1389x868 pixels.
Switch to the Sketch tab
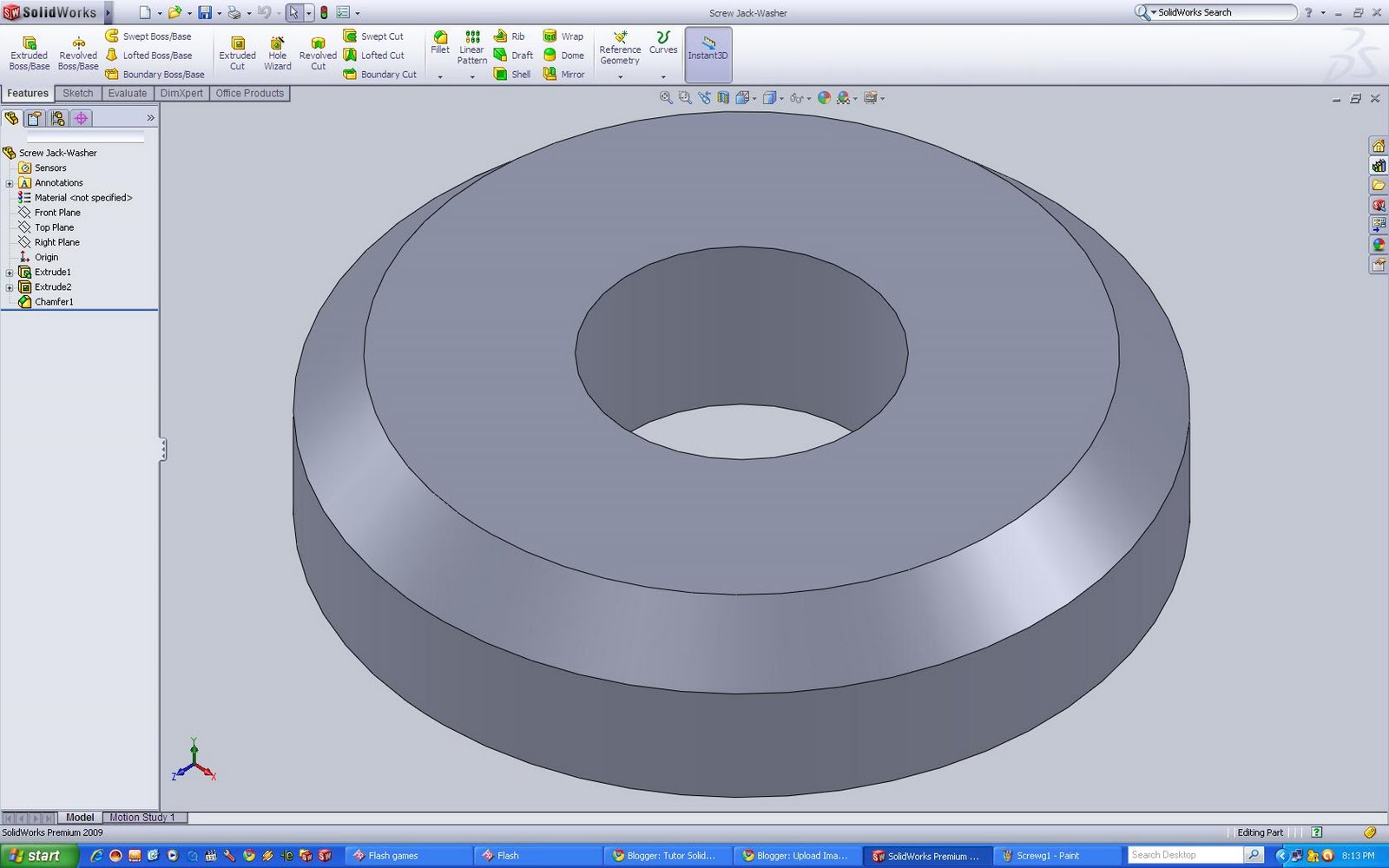point(77,93)
